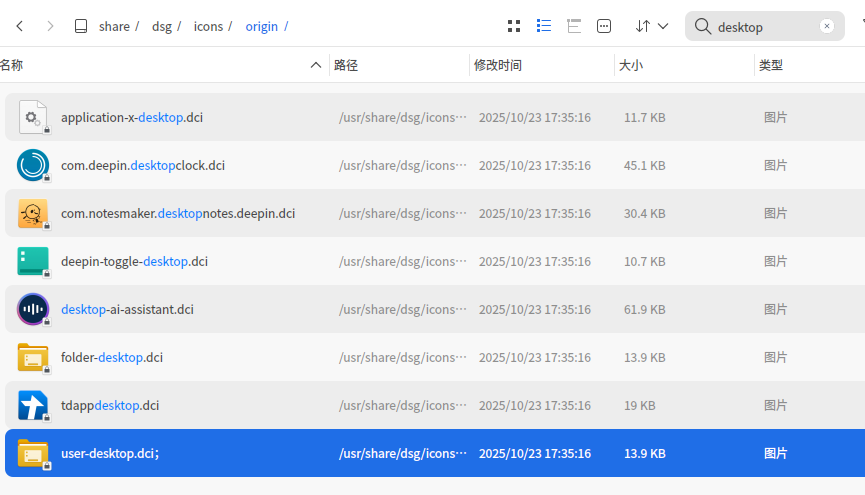This screenshot has width=865, height=495.
Task: Click file name com.deepin.desktopclock.dci
Action: pos(143,166)
